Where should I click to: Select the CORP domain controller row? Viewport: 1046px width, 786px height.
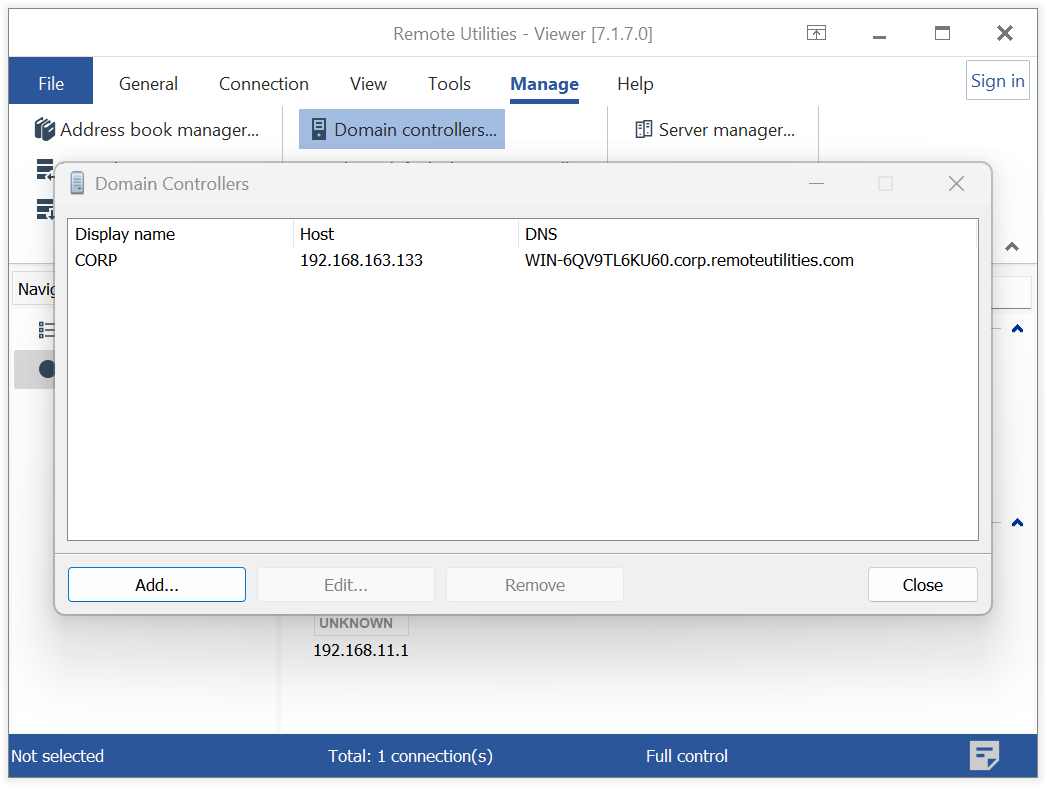click(96, 260)
